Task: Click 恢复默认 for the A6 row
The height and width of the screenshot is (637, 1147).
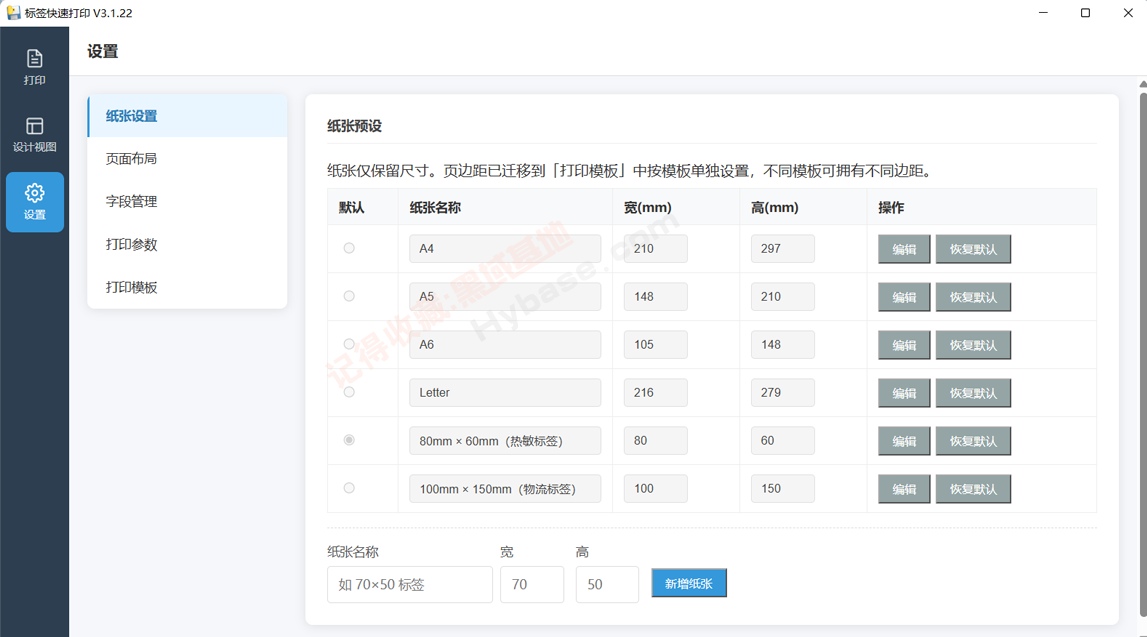Action: coord(973,344)
